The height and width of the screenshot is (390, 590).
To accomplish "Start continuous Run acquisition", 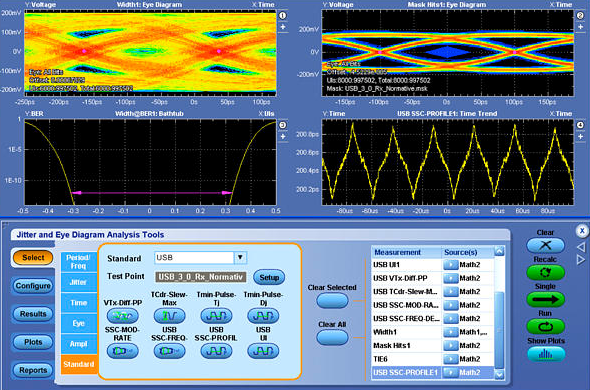I will 545,327.
